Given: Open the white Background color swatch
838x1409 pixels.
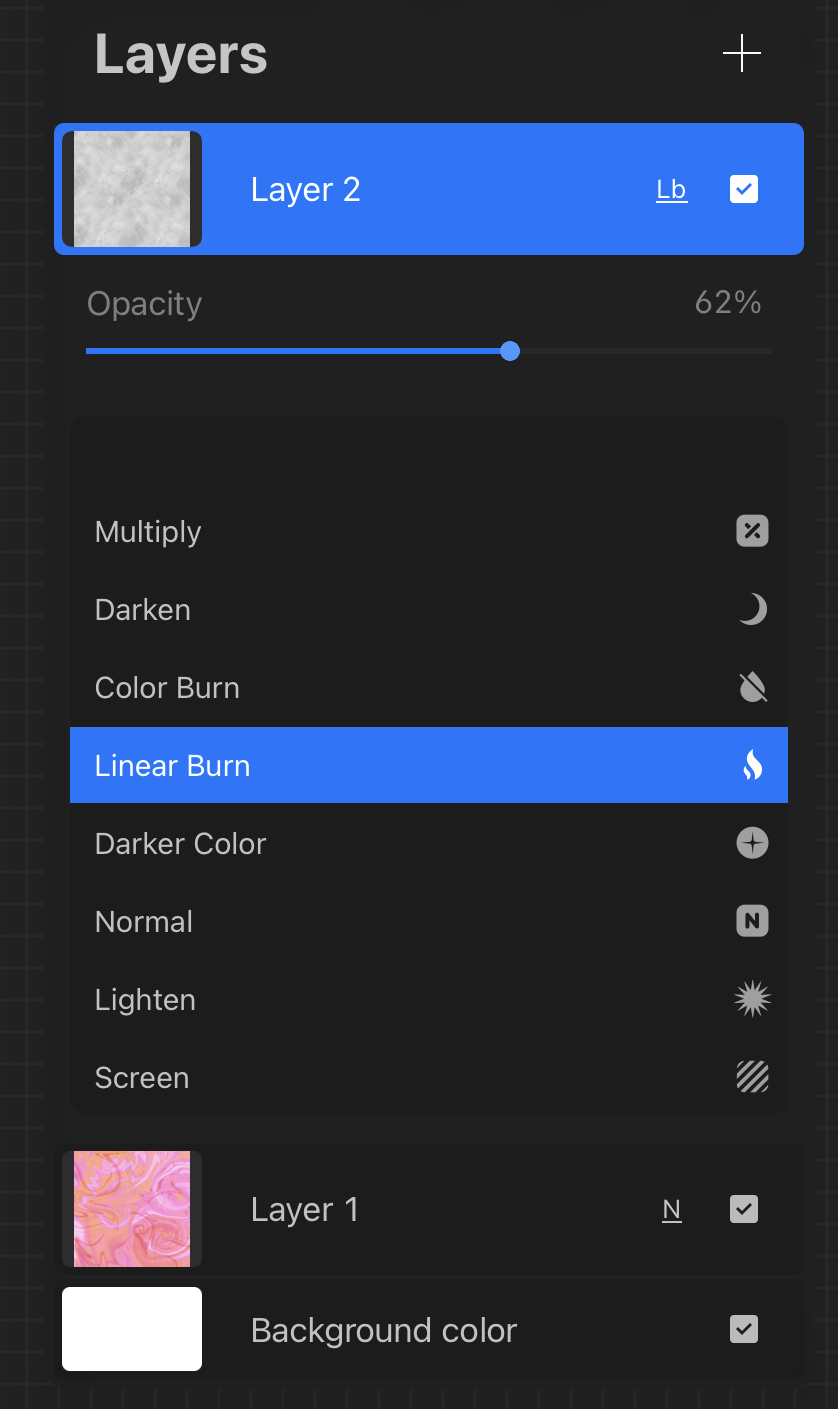Looking at the screenshot, I should click(x=132, y=1329).
